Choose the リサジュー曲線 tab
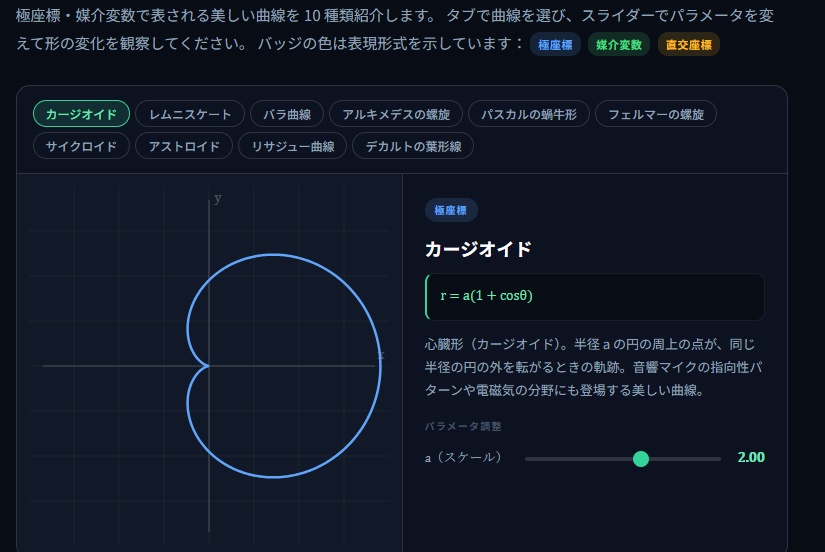825x552 pixels. pyautogui.click(x=293, y=146)
